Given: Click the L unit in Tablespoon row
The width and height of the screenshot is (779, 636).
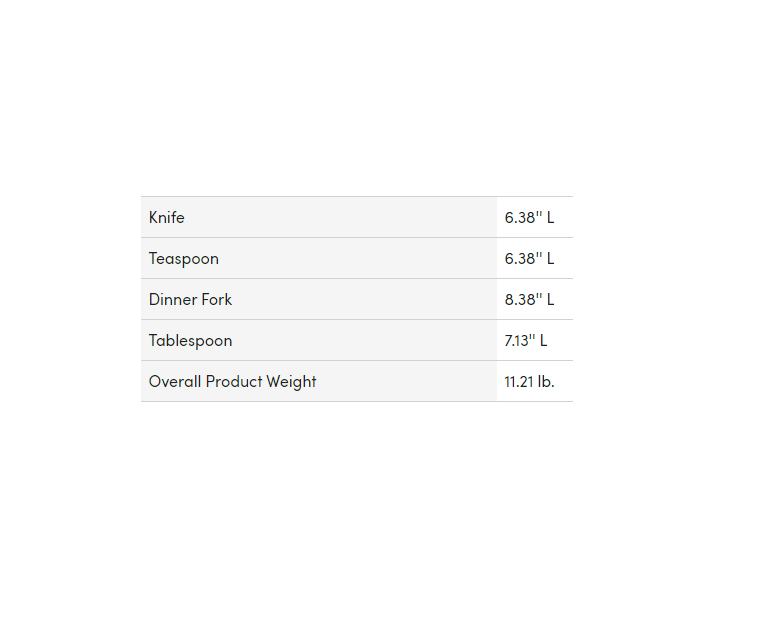Looking at the screenshot, I should click(x=544, y=341).
